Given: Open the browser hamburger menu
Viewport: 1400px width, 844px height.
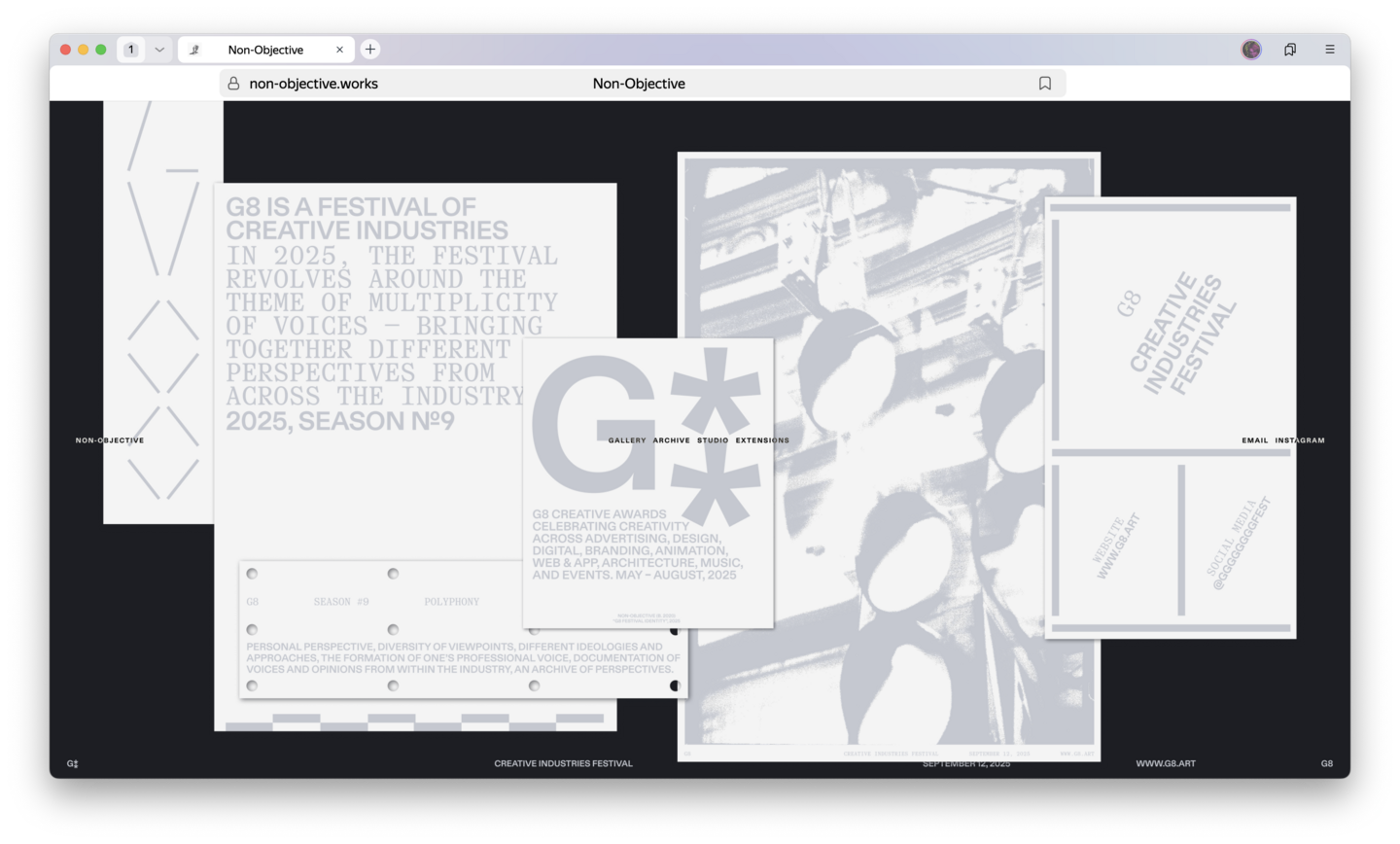Looking at the screenshot, I should [x=1330, y=50].
